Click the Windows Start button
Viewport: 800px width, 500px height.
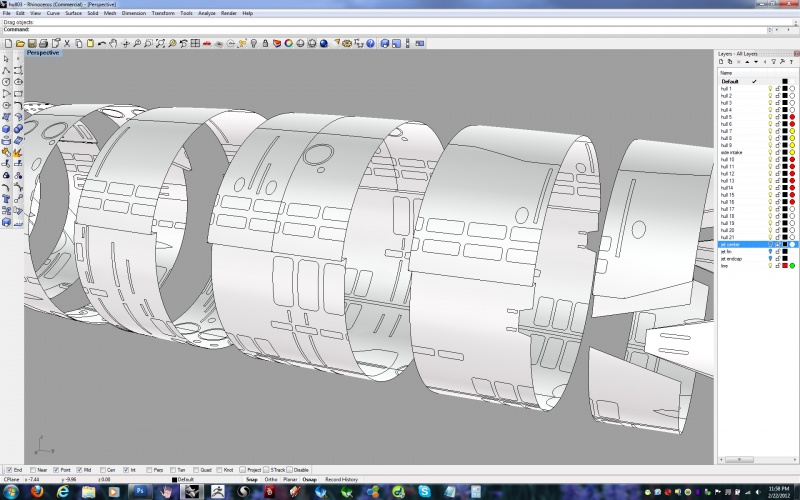(10, 491)
